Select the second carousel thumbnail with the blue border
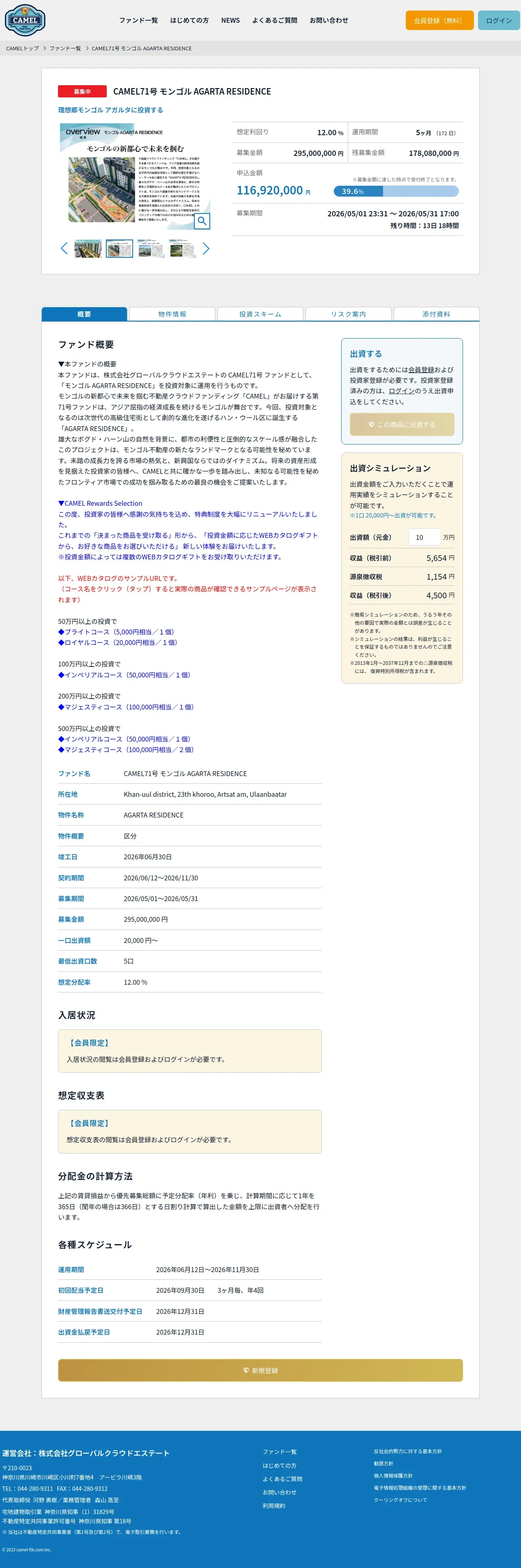 [119, 248]
